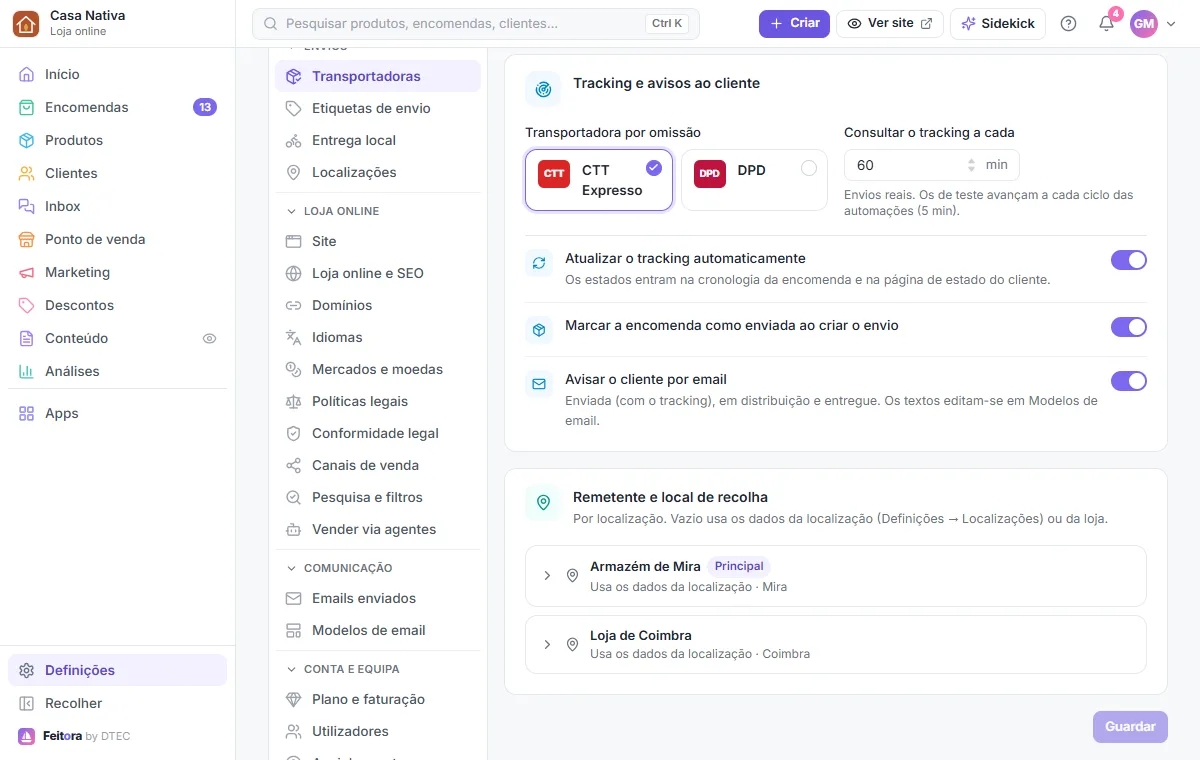Click the tracking interval stepper arrows

point(971,165)
